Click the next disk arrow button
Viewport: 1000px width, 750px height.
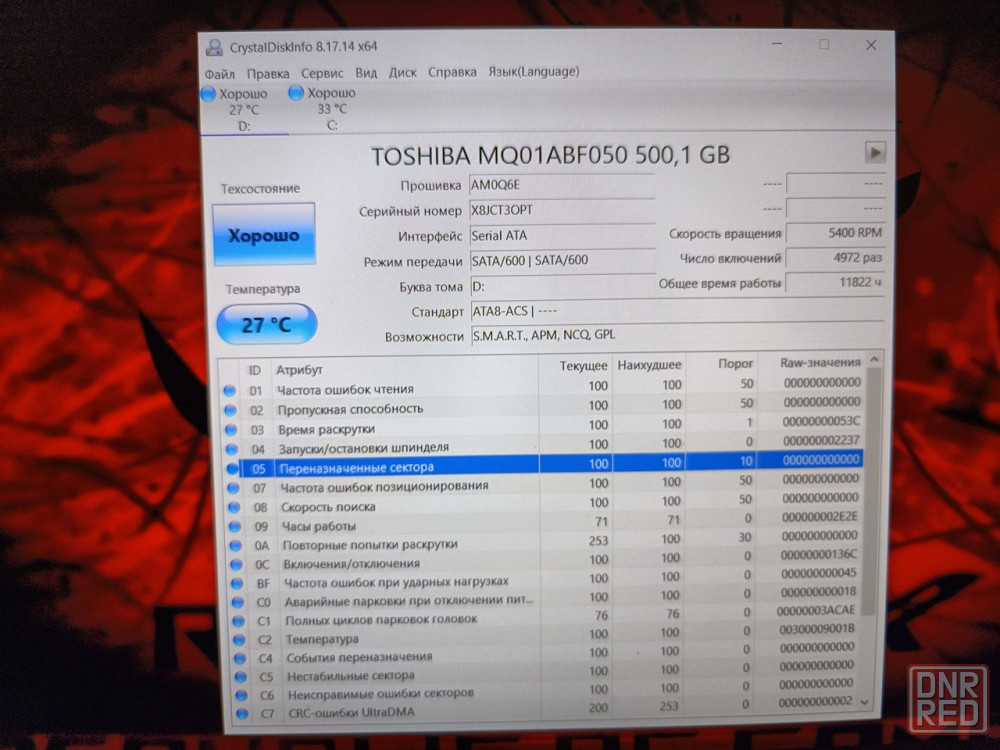point(875,152)
